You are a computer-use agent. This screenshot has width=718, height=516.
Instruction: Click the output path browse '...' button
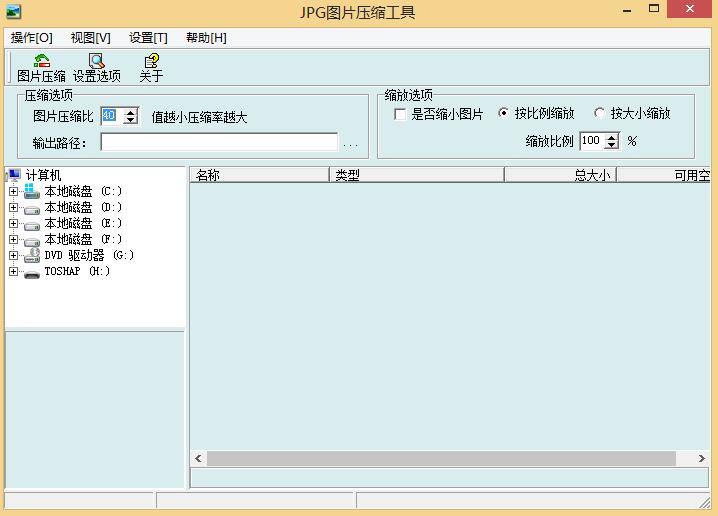point(350,144)
